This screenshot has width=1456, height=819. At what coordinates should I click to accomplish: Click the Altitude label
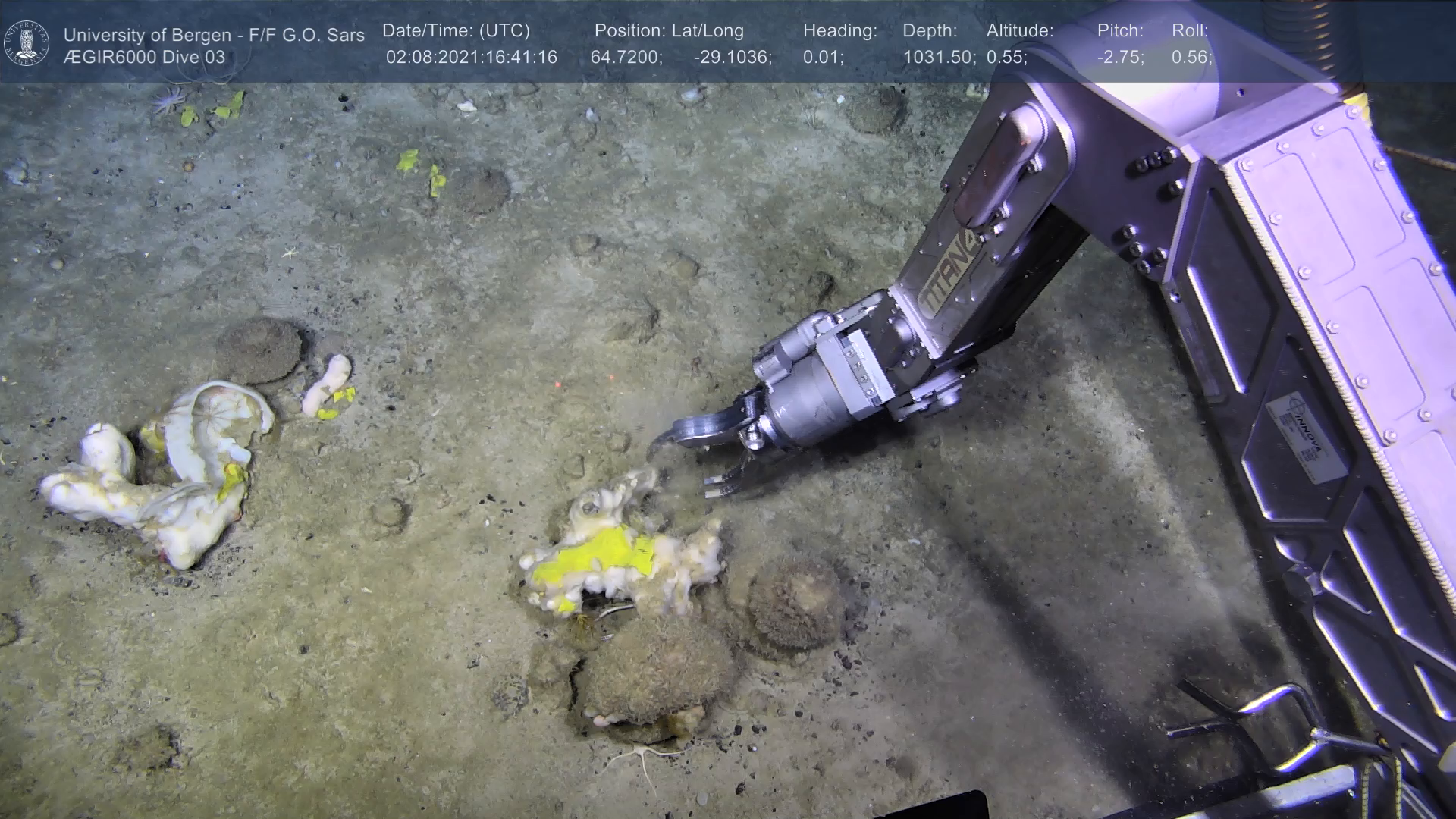tap(1020, 31)
